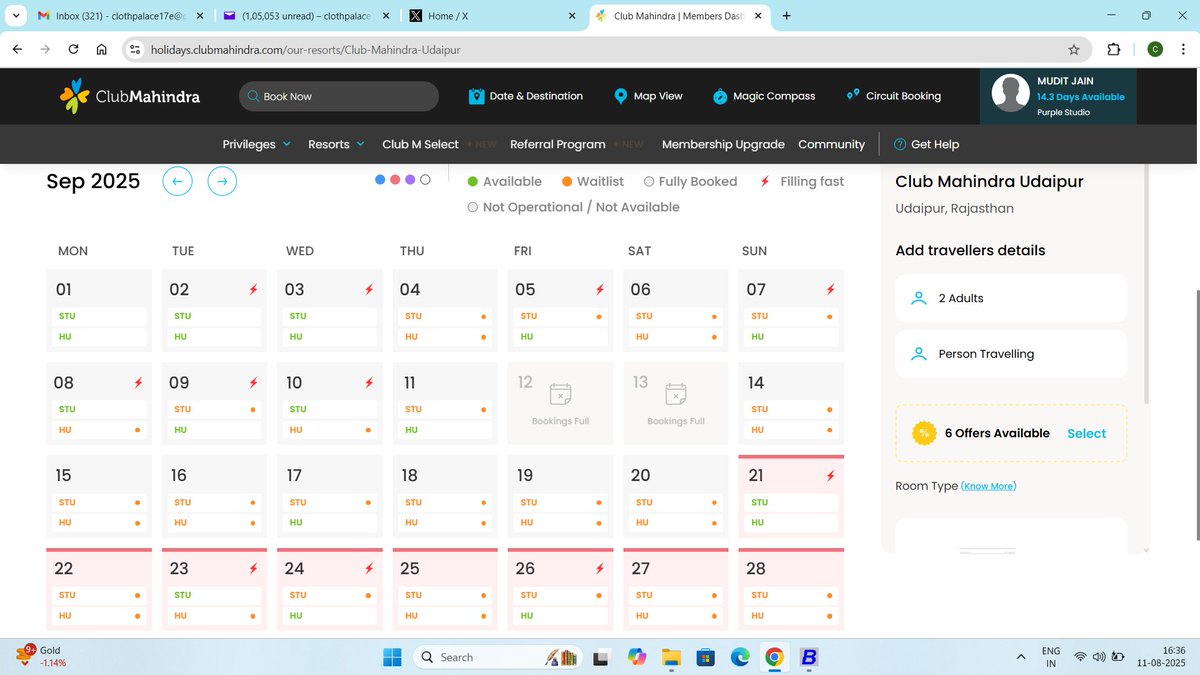1200x675 pixels.
Task: Open a new browser tab
Action: click(786, 16)
